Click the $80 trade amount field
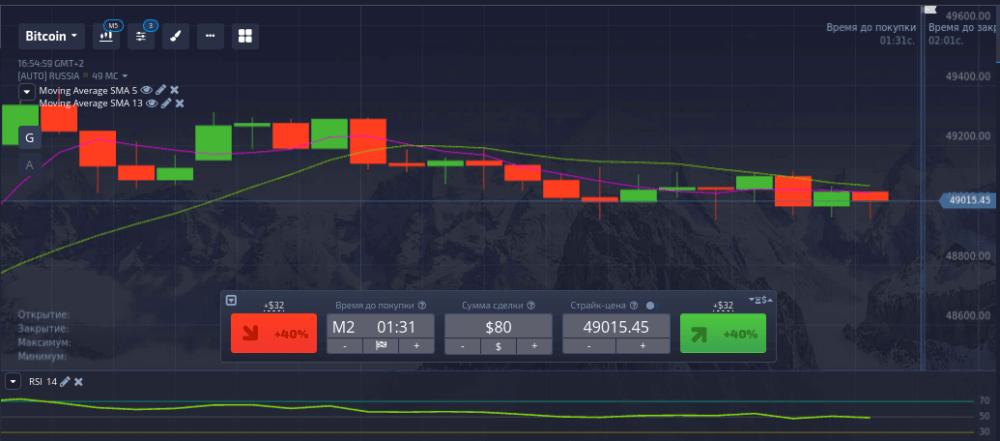1000x441 pixels. (498, 326)
